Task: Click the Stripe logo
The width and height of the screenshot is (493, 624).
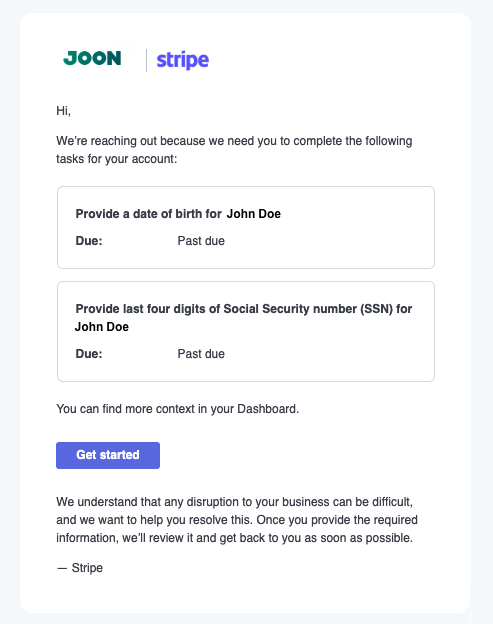Action: [x=183, y=60]
